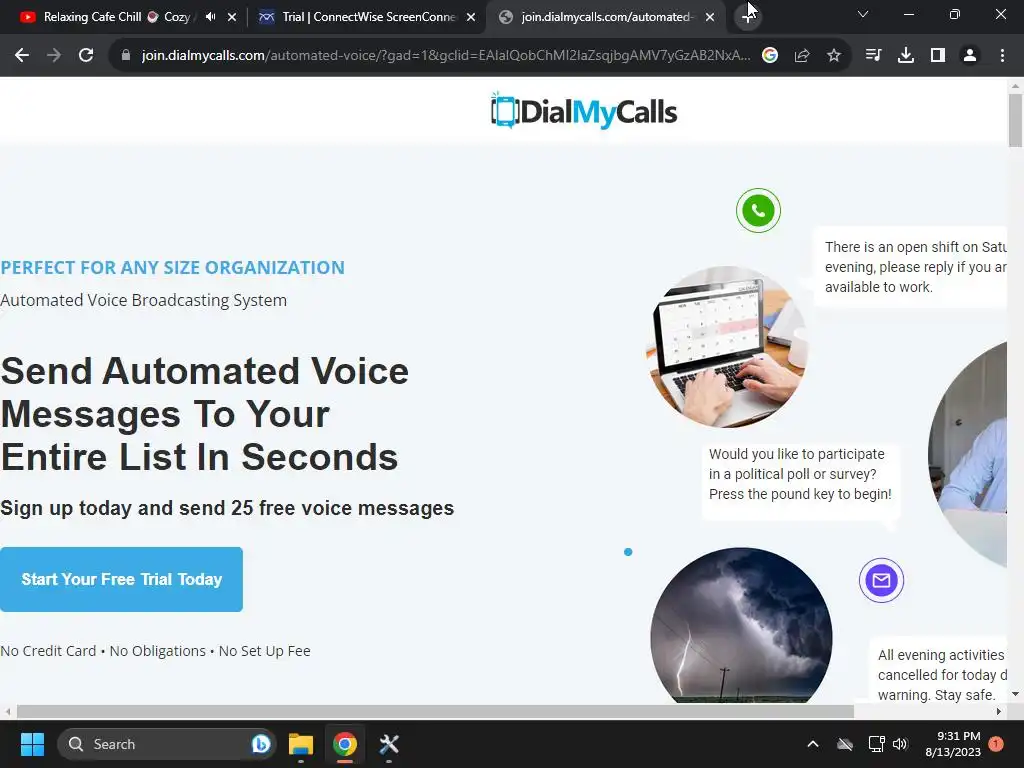The height and width of the screenshot is (768, 1024).
Task: Close the Relaxing Cafe Chill tab
Action: point(232,17)
